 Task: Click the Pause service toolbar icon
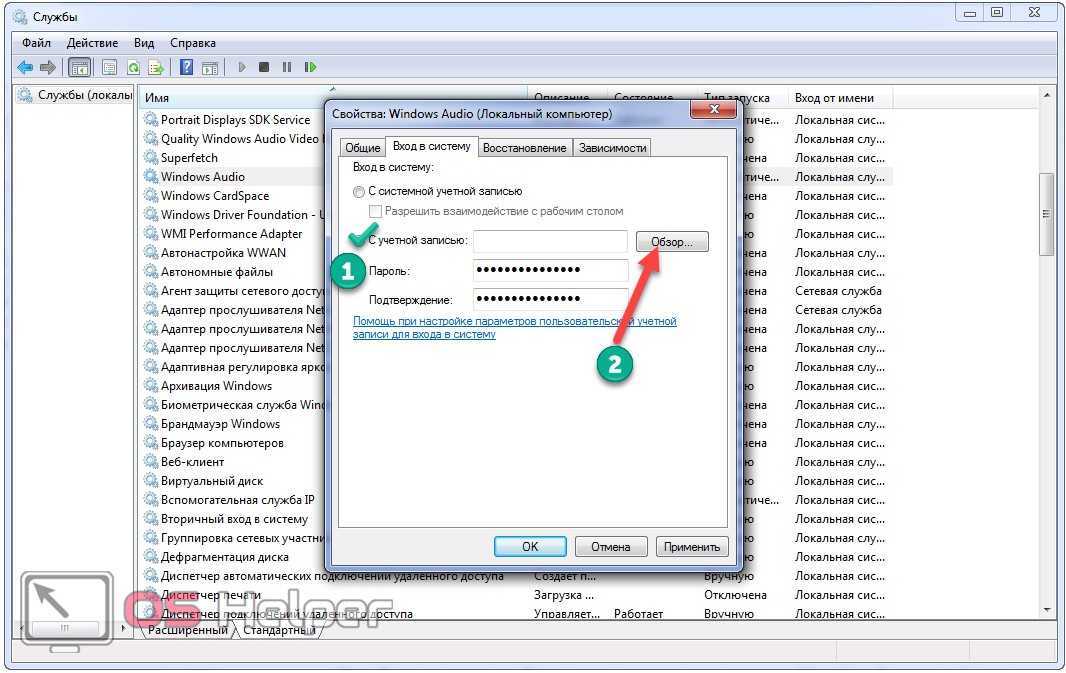pyautogui.click(x=287, y=67)
